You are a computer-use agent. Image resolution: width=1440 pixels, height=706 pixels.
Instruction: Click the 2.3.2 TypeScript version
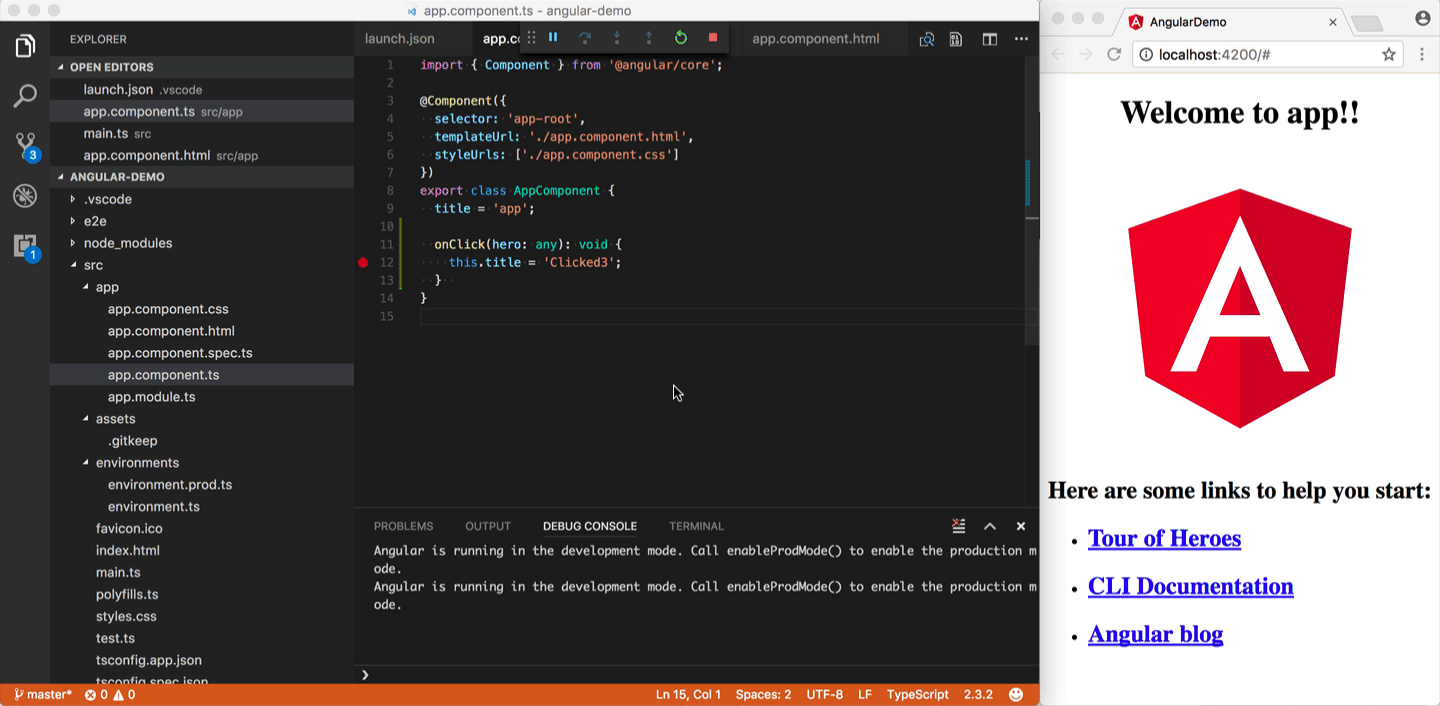[978, 694]
